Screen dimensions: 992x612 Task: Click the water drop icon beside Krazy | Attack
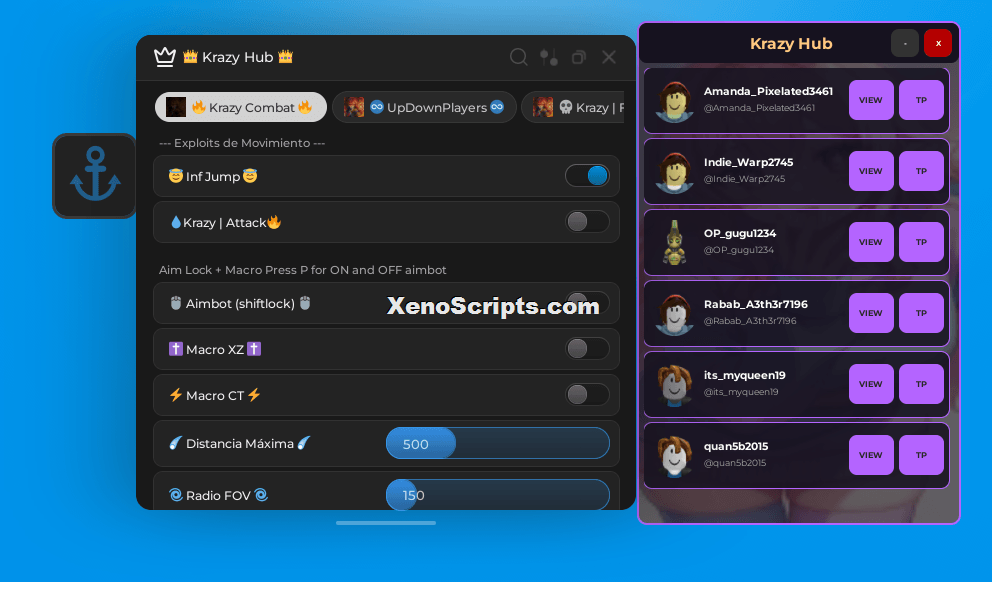(x=176, y=222)
